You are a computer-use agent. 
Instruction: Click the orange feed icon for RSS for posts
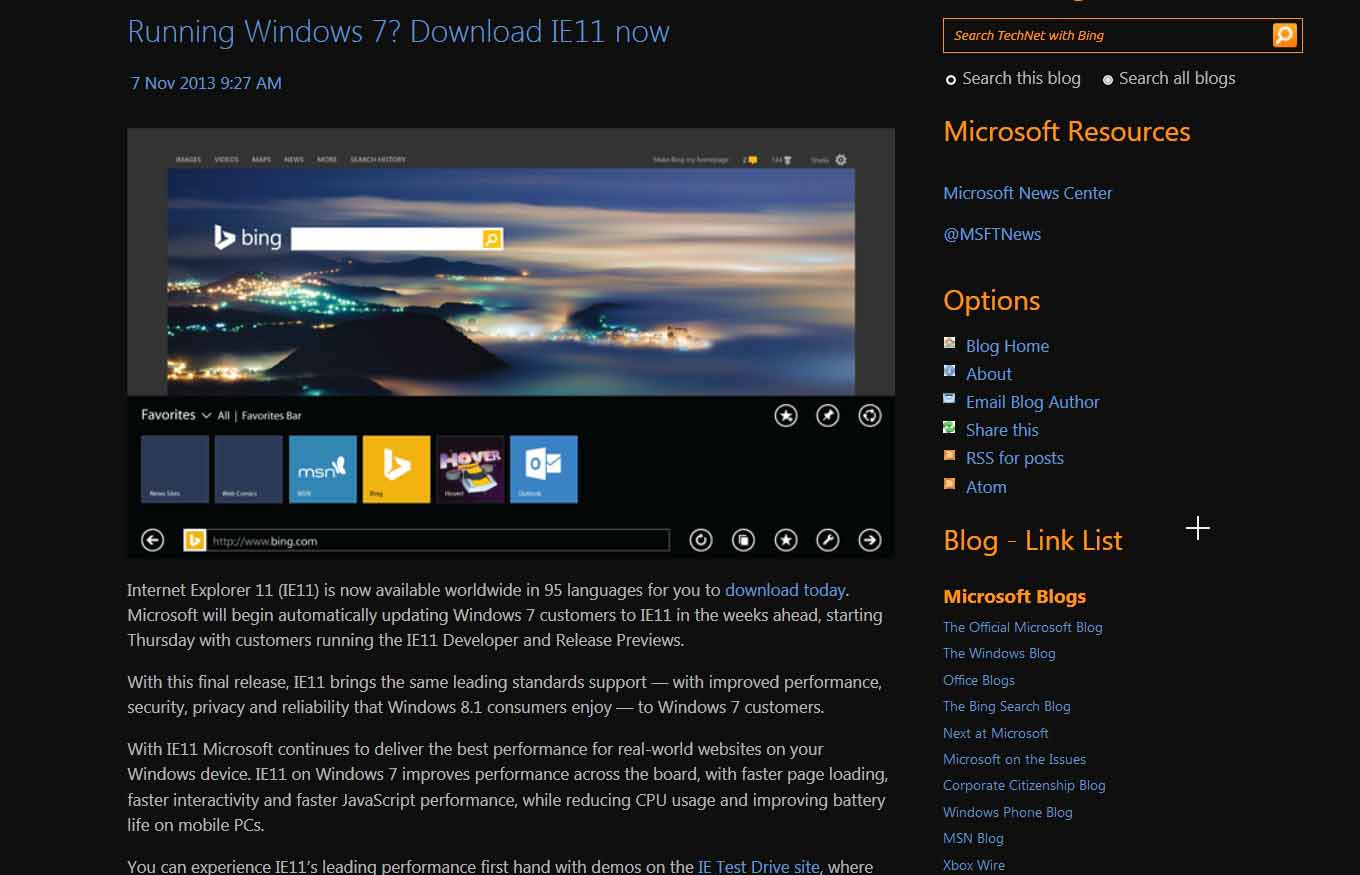[x=949, y=456]
